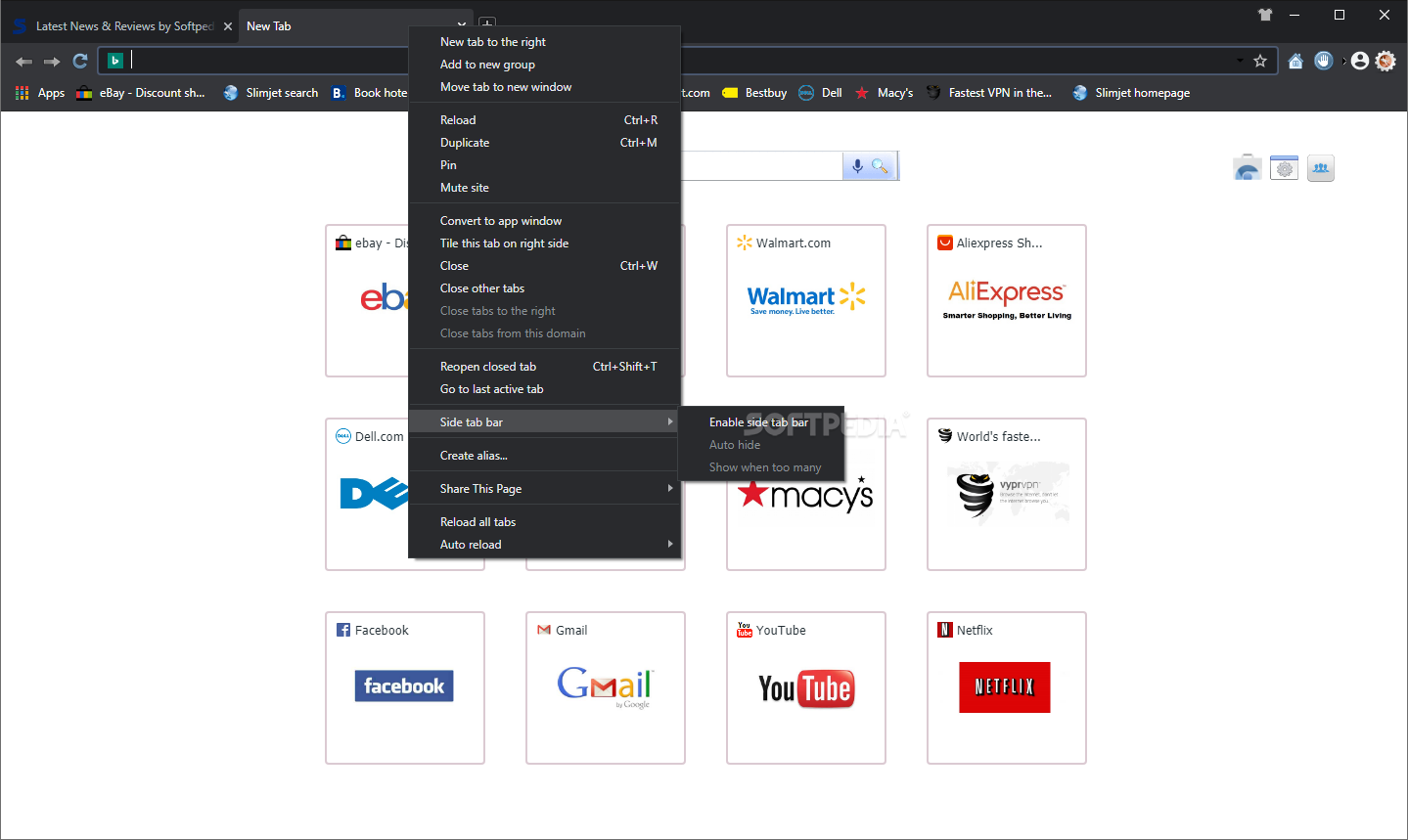Open the Slimjet gear menu icon
Screen dimensions: 1408x840
click(x=1385, y=61)
